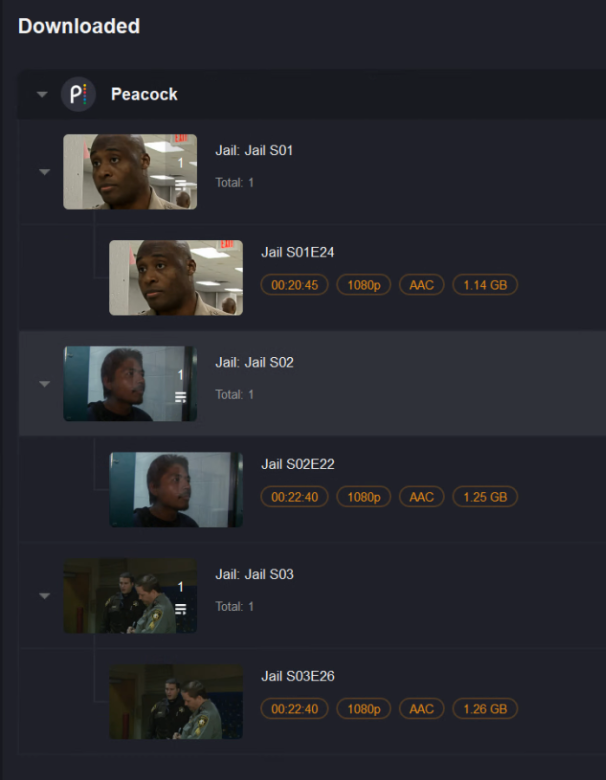Click the Jail S02E22 title
This screenshot has height=780, width=606.
tap(298, 464)
